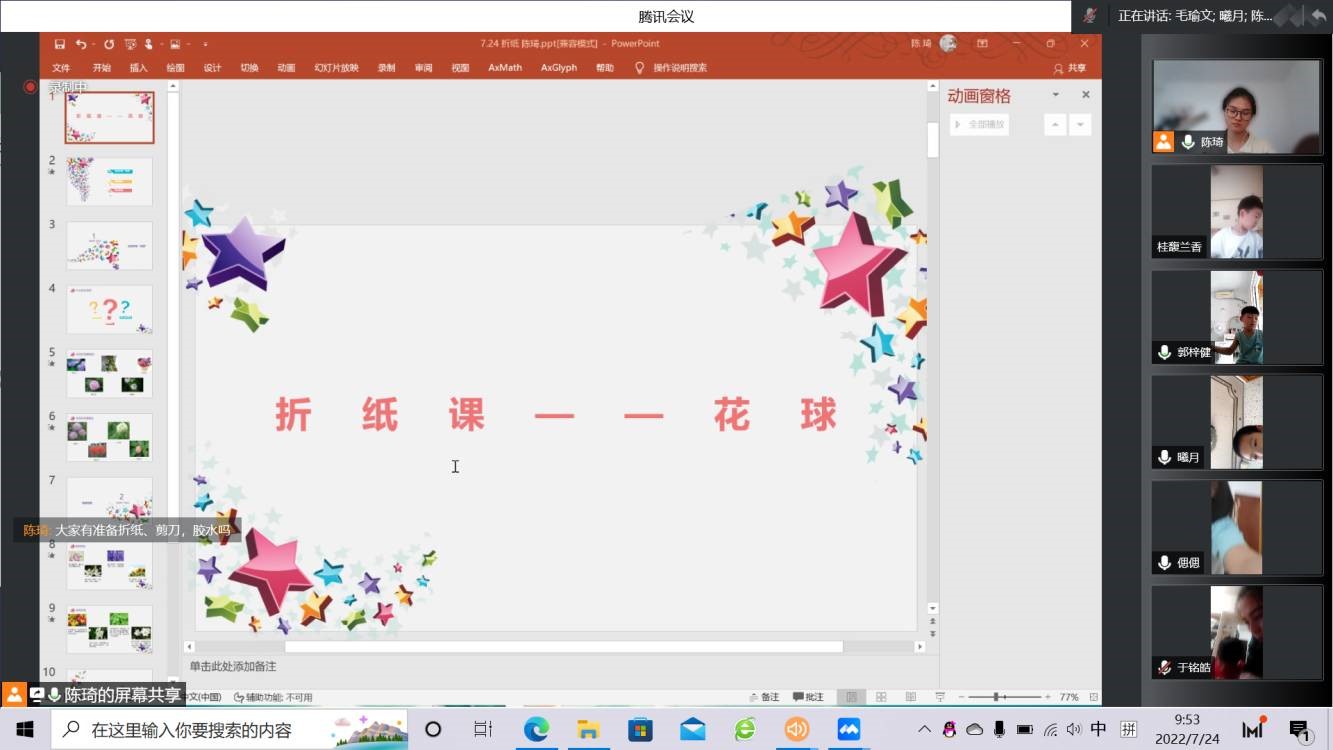The image size is (1333, 750).
Task: Expand the 动画窗格 panel options dropdown
Action: pos(1055,95)
